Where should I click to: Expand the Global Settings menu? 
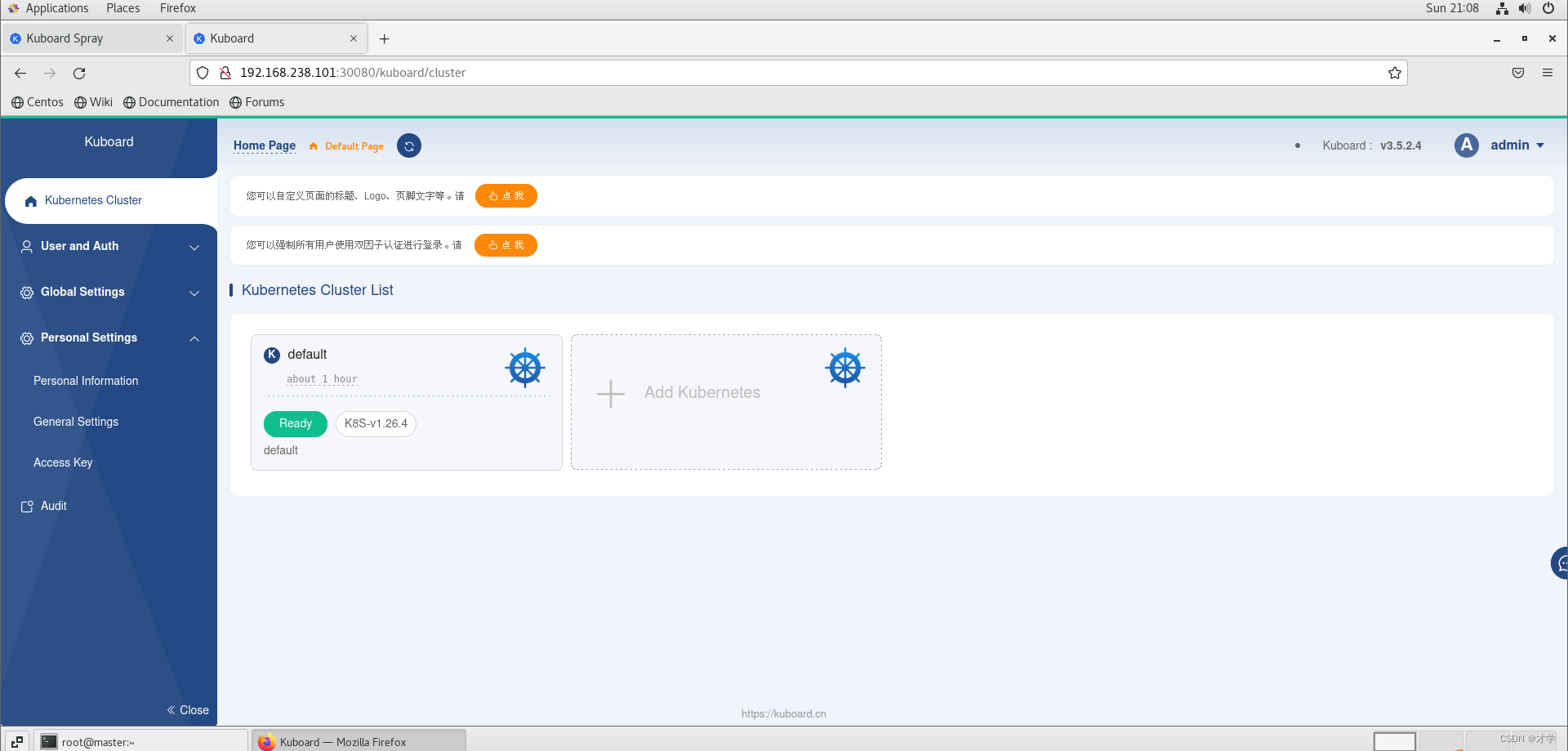coord(109,292)
